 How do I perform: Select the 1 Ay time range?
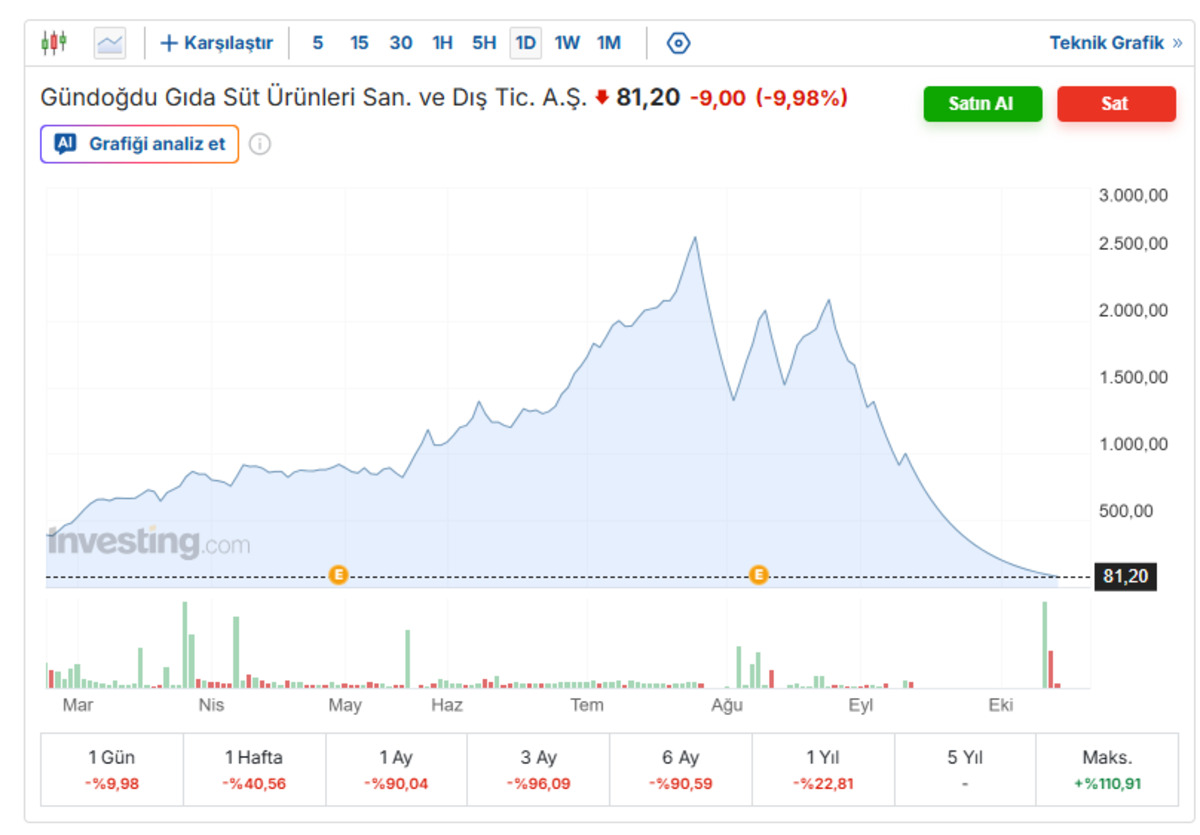396,770
